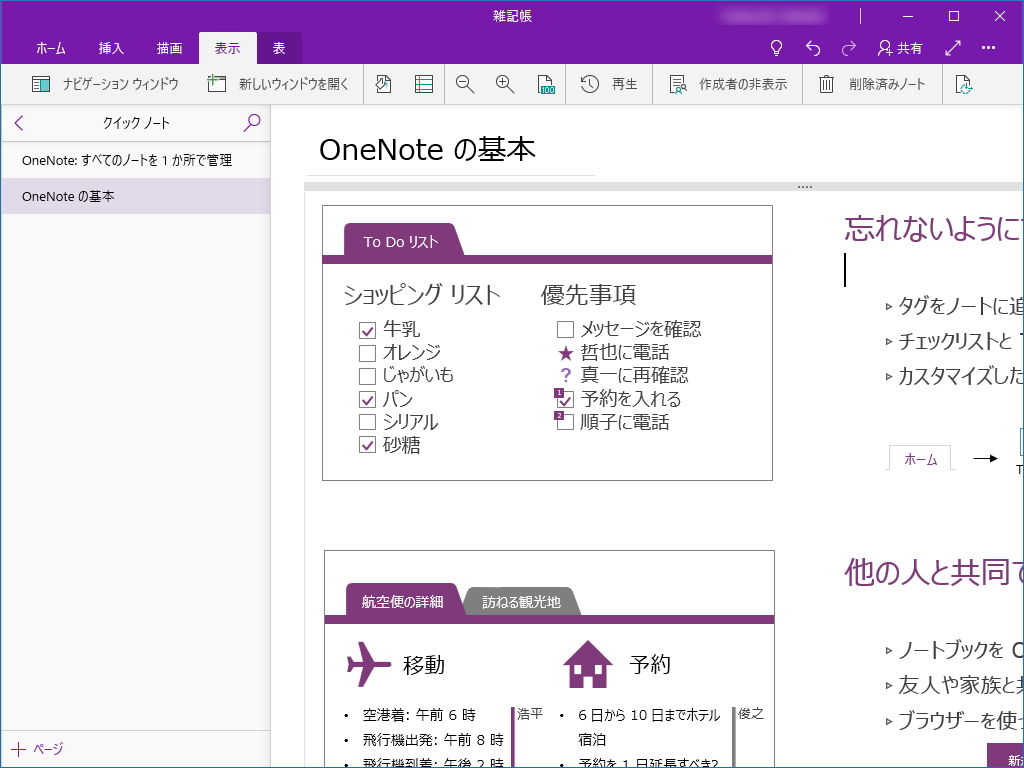This screenshot has height=768, width=1024.
Task: Uncheck the 牛乳 checkbox
Action: (368, 330)
